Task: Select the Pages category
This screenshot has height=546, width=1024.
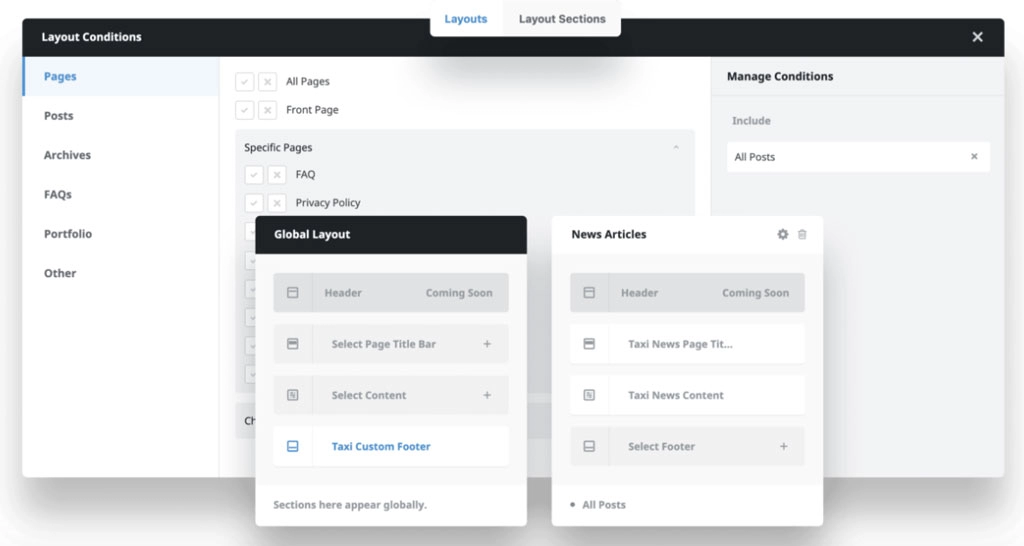Action: click(x=121, y=76)
